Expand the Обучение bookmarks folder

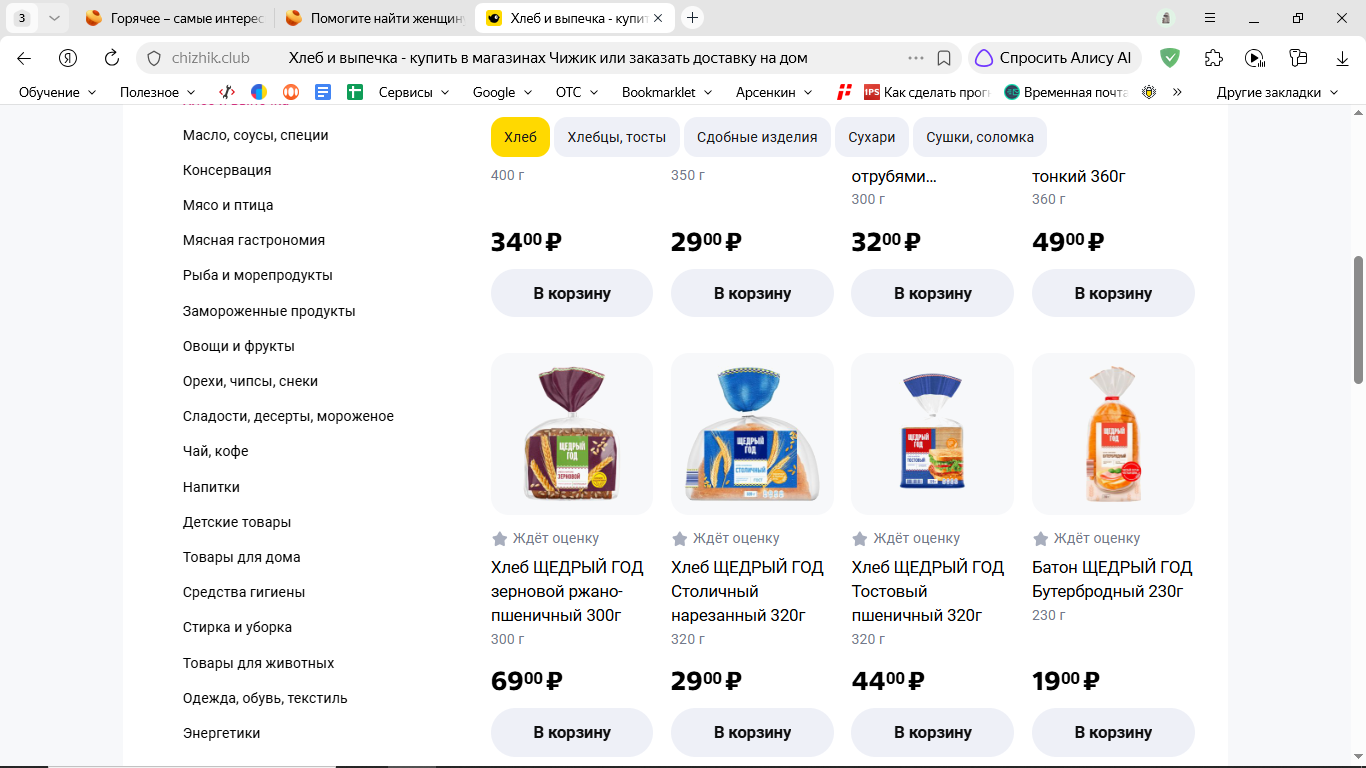58,92
